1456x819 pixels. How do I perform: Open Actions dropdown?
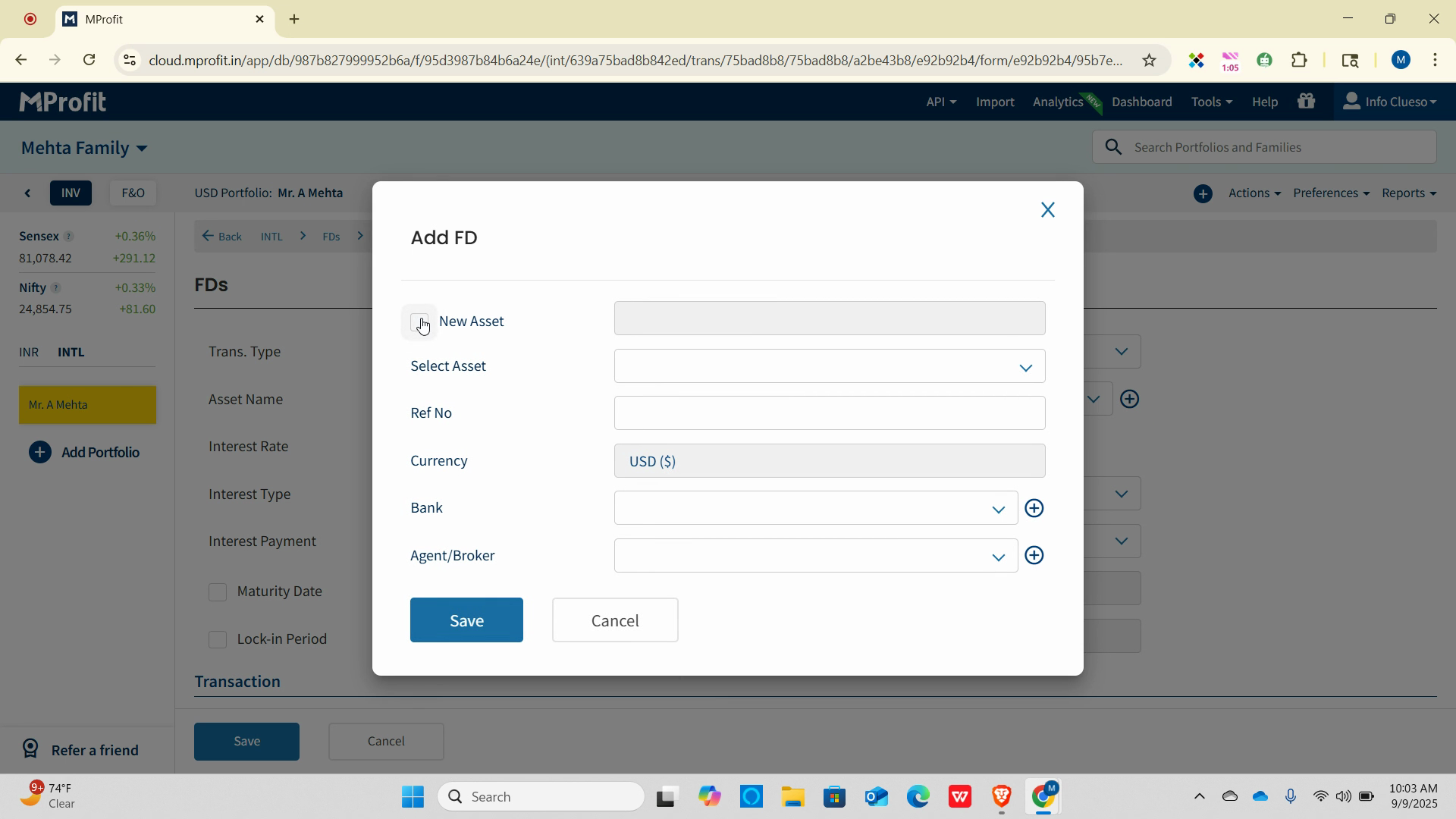pos(1254,193)
